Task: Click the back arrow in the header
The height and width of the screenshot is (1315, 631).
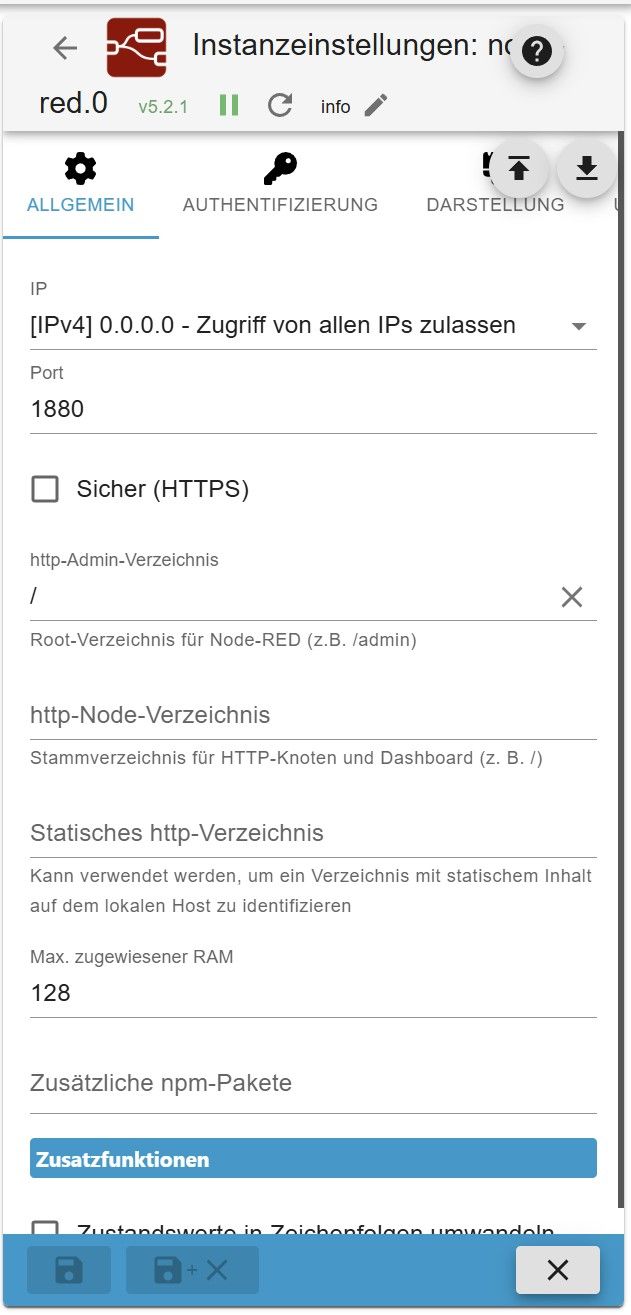Action: tap(65, 48)
